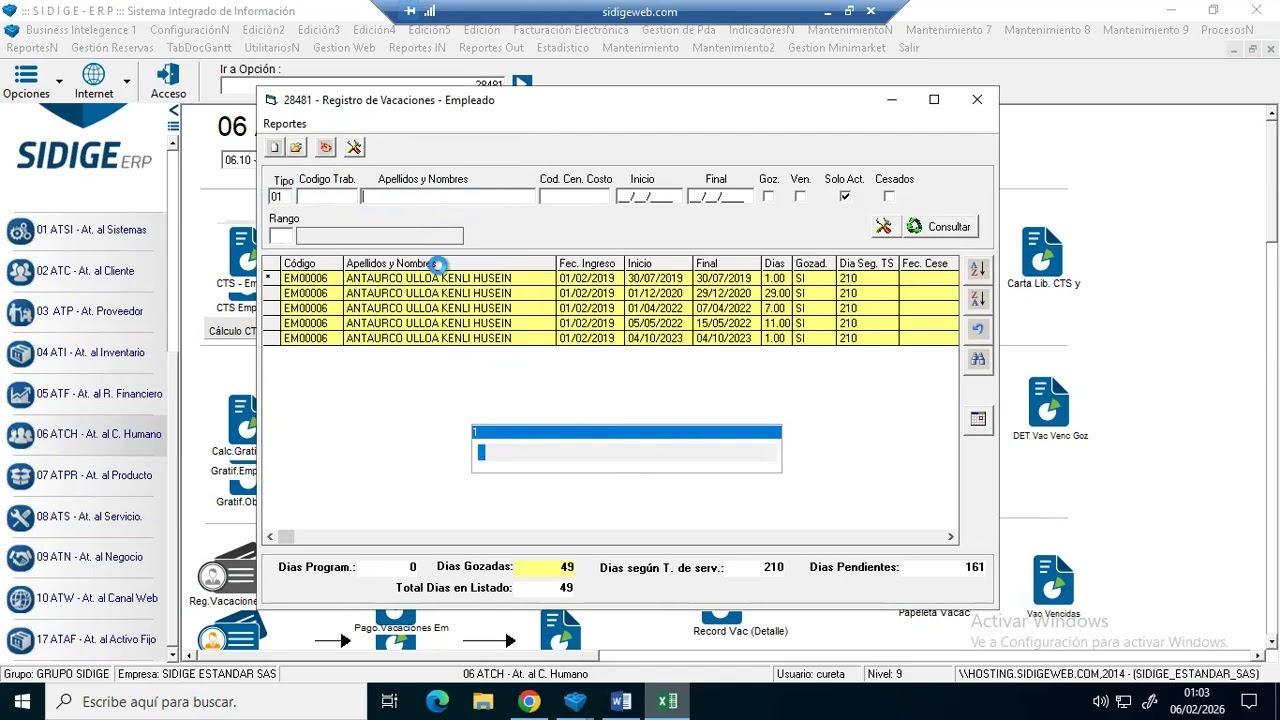
Task: Open 01 ATSI - At. al Sistemas module
Action: pyautogui.click(x=83, y=230)
